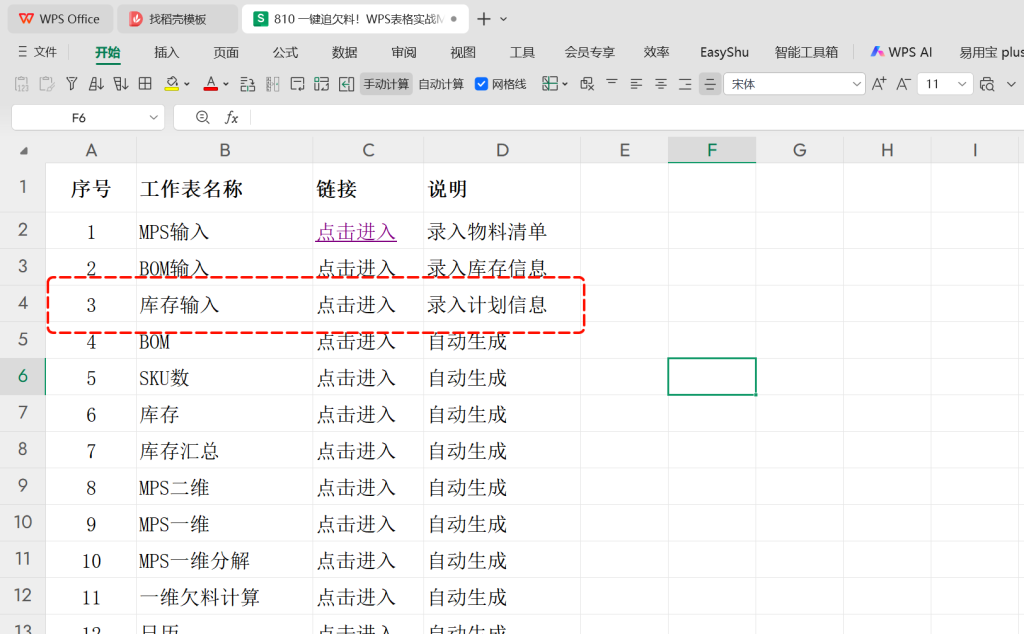
Task: Sort ascending with the A-arrow icon
Action: click(96, 84)
